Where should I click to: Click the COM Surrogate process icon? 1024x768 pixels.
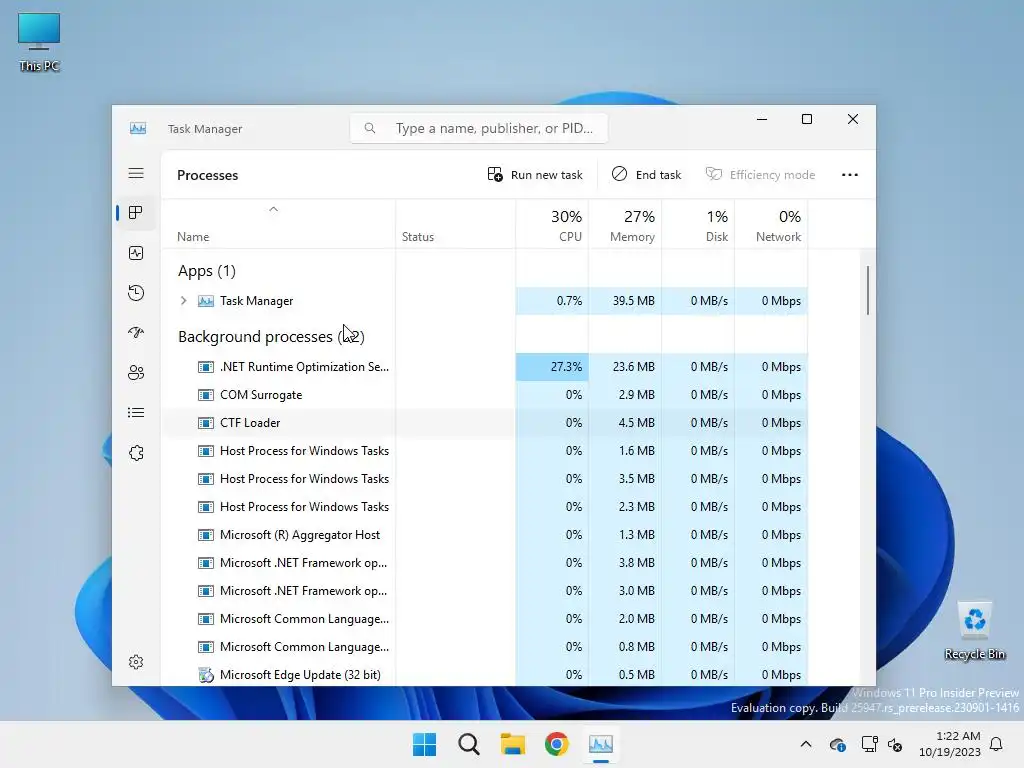tap(206, 395)
